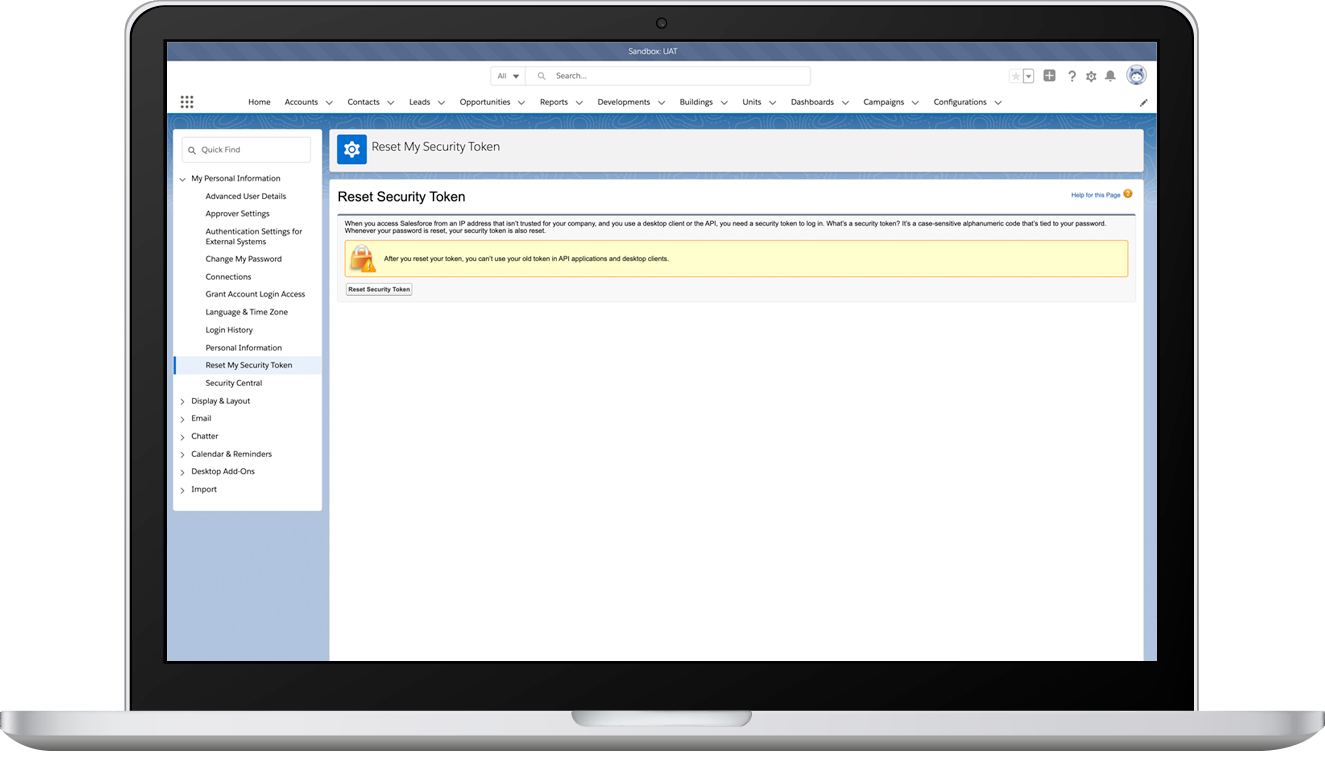
Task: Collapse the My Personal Information section
Action: [x=182, y=178]
